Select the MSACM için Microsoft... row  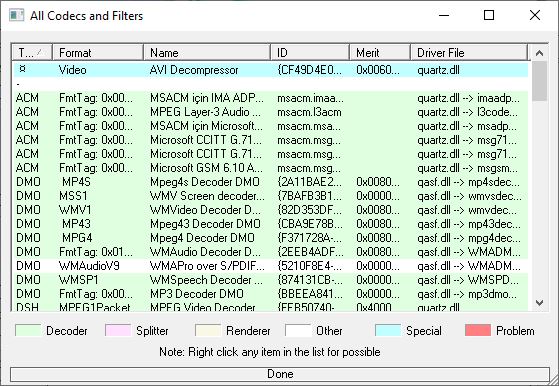coord(271,126)
